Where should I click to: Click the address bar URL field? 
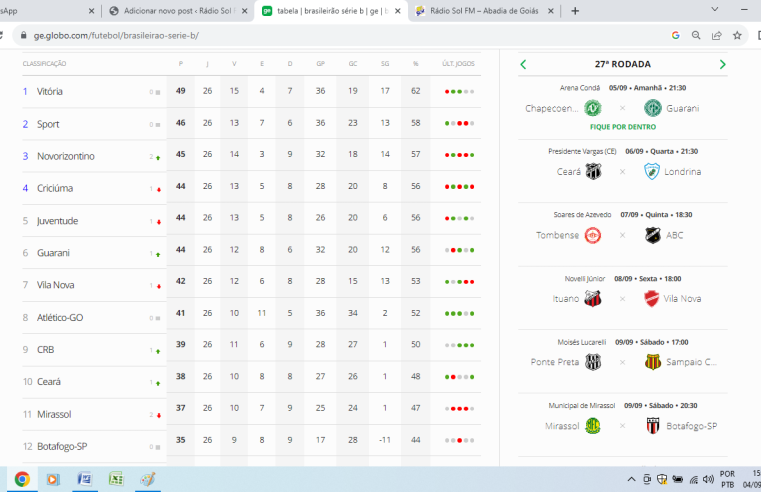(x=340, y=35)
